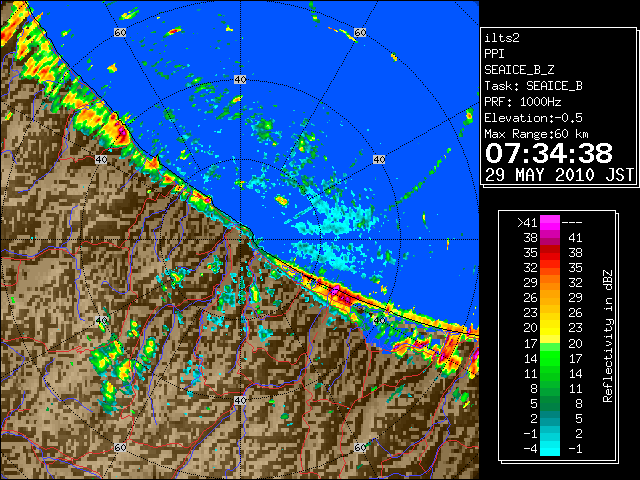The height and width of the screenshot is (480, 640).
Task: Click '20' in the legend's left column
Action: 530,328
